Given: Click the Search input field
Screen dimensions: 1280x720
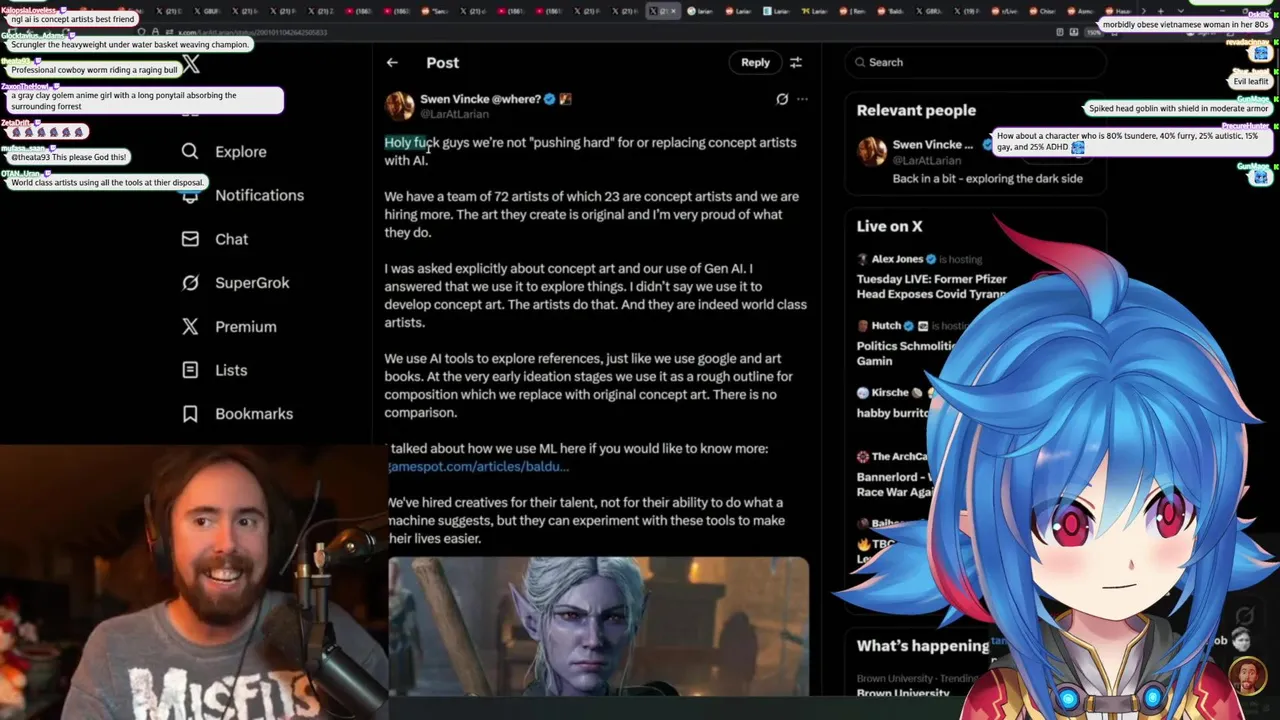Looking at the screenshot, I should coord(975,62).
